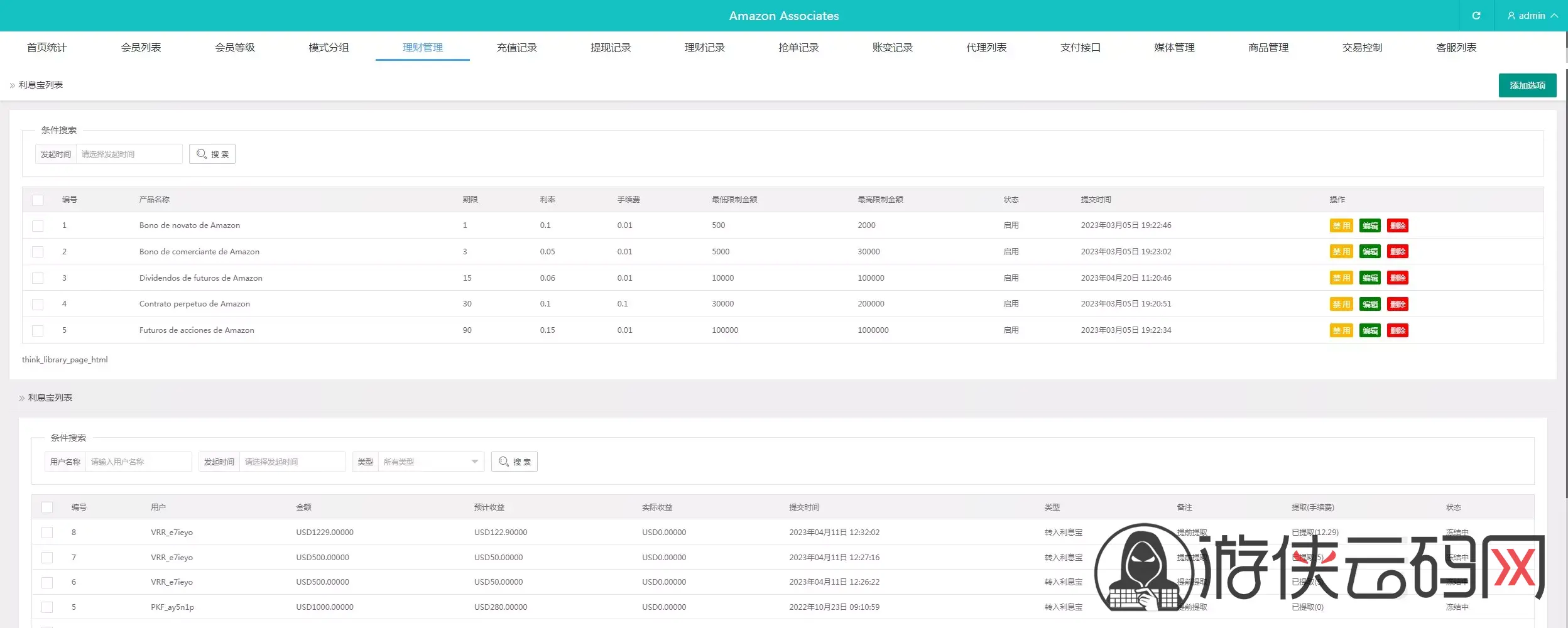Viewport: 1568px width, 628px height.
Task: Check the box for the PKF_ay5n1p record
Action: pyautogui.click(x=47, y=607)
